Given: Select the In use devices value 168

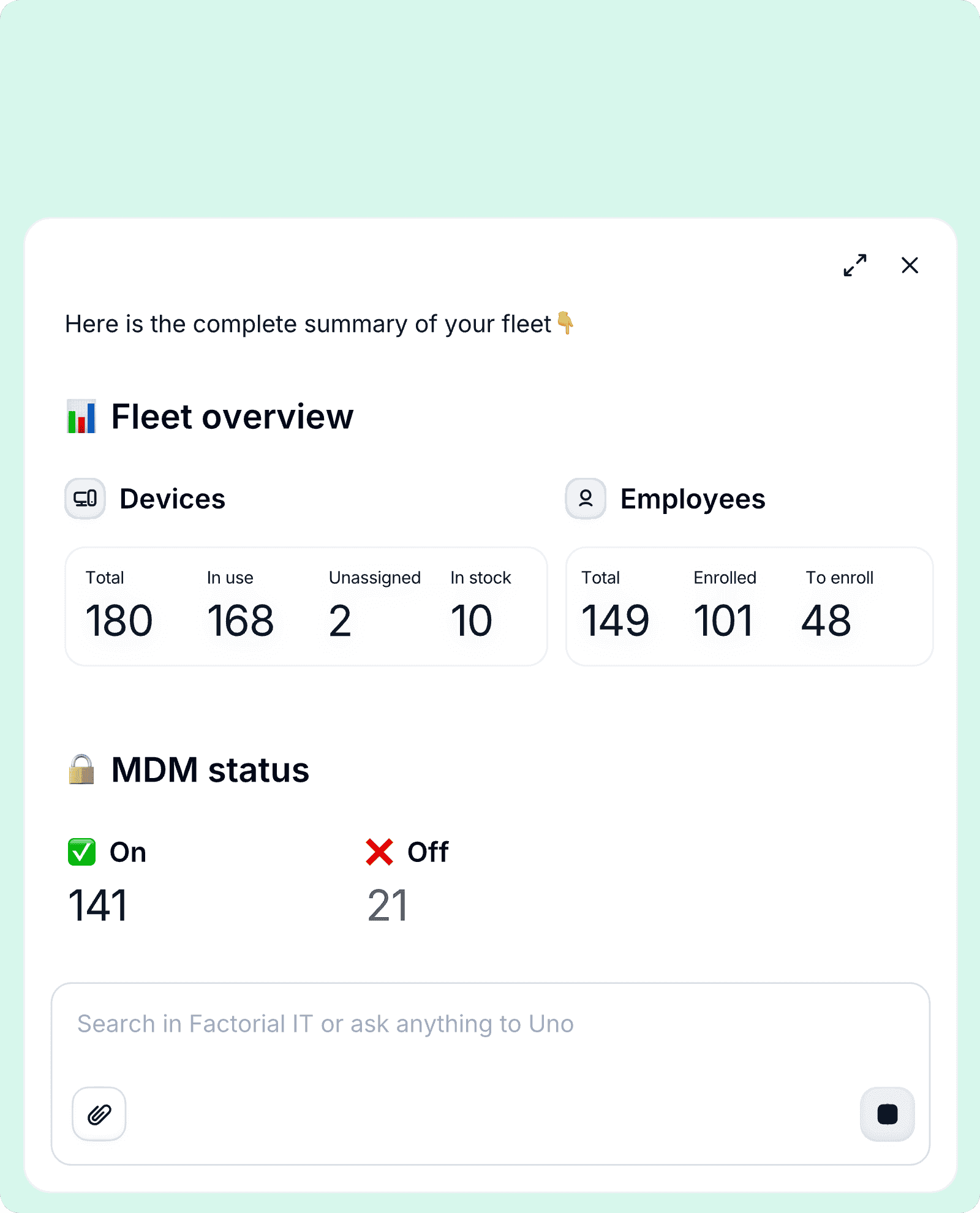Looking at the screenshot, I should pyautogui.click(x=240, y=621).
